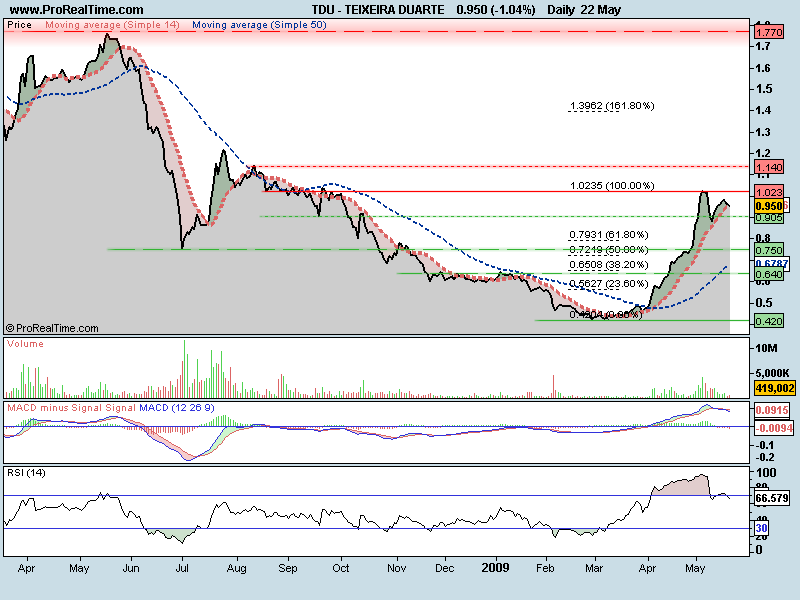Click the 0.7931 (61.80%) Fibonacci label
This screenshot has height=600, width=800.
(x=609, y=235)
